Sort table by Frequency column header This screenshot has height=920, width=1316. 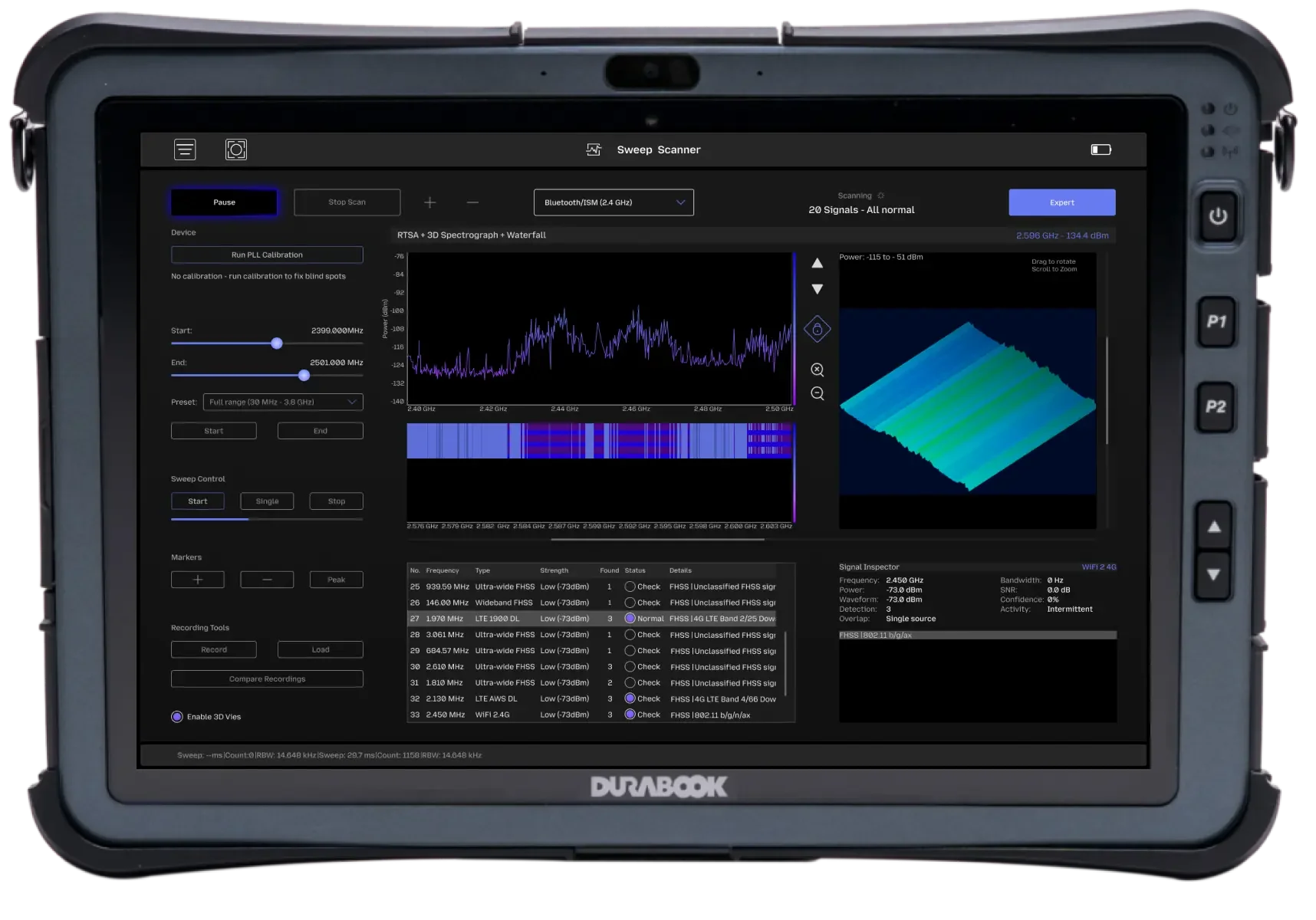point(443,570)
